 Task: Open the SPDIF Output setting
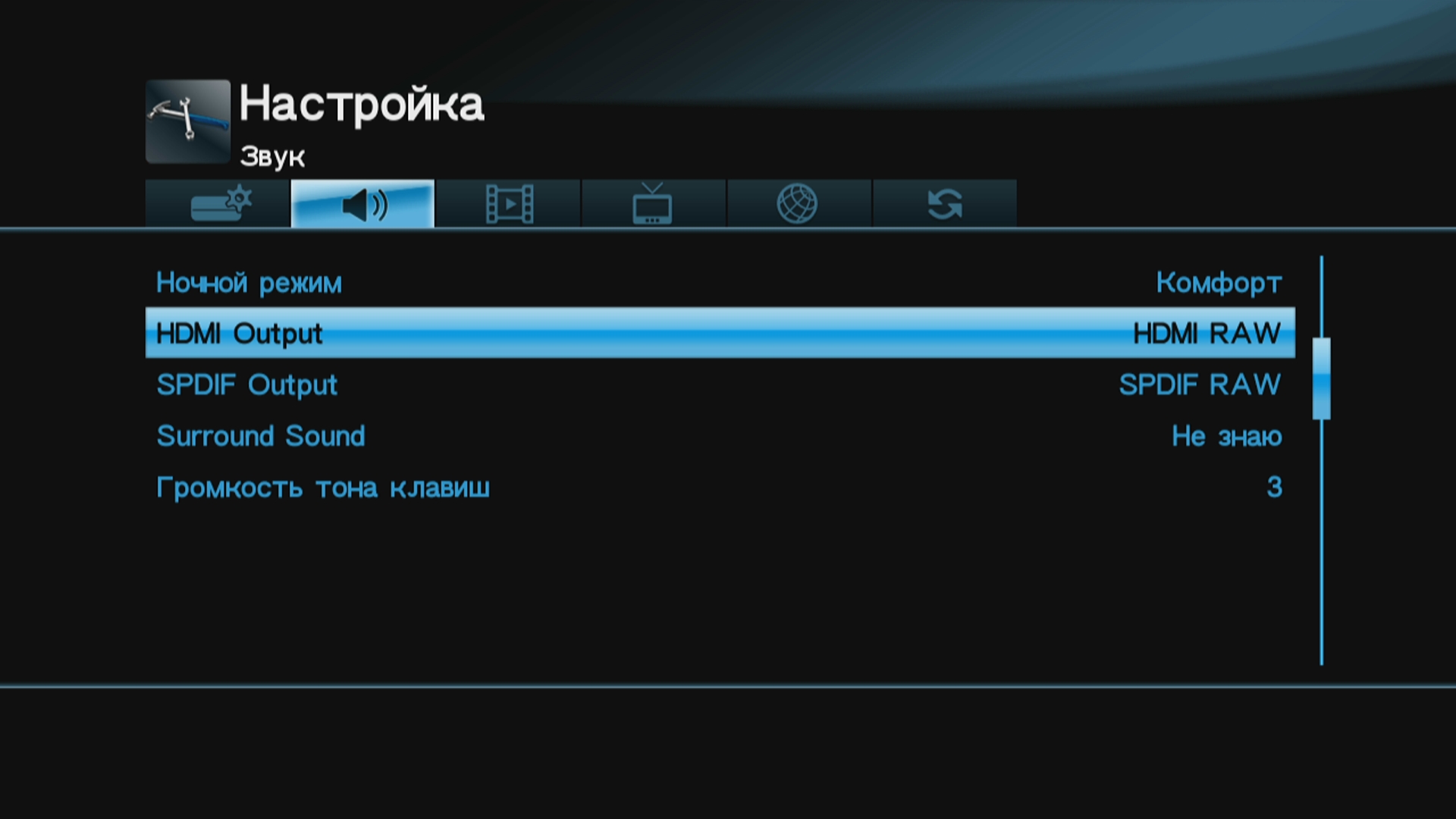(720, 384)
